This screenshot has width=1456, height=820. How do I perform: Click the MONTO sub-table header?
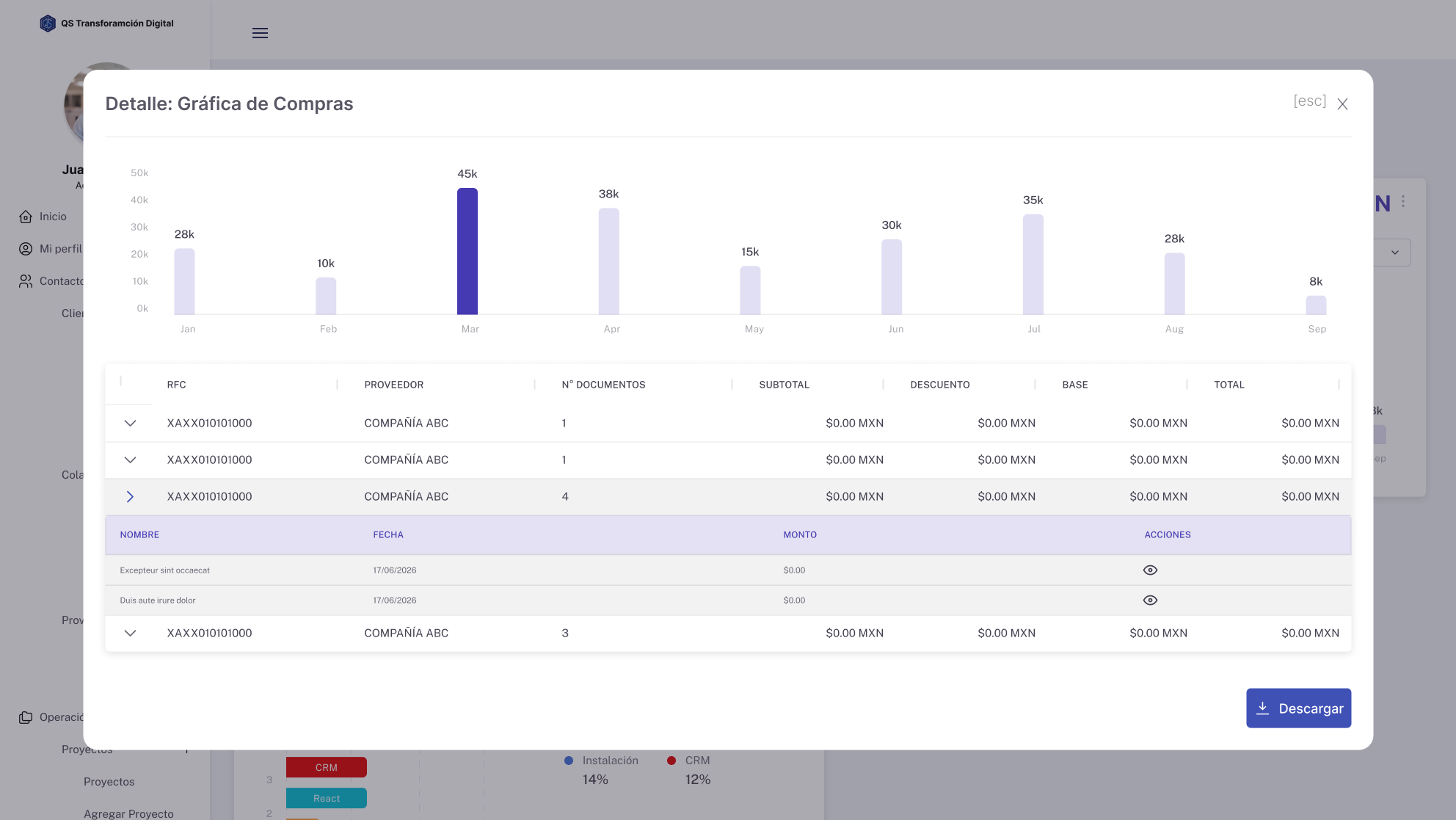click(799, 535)
